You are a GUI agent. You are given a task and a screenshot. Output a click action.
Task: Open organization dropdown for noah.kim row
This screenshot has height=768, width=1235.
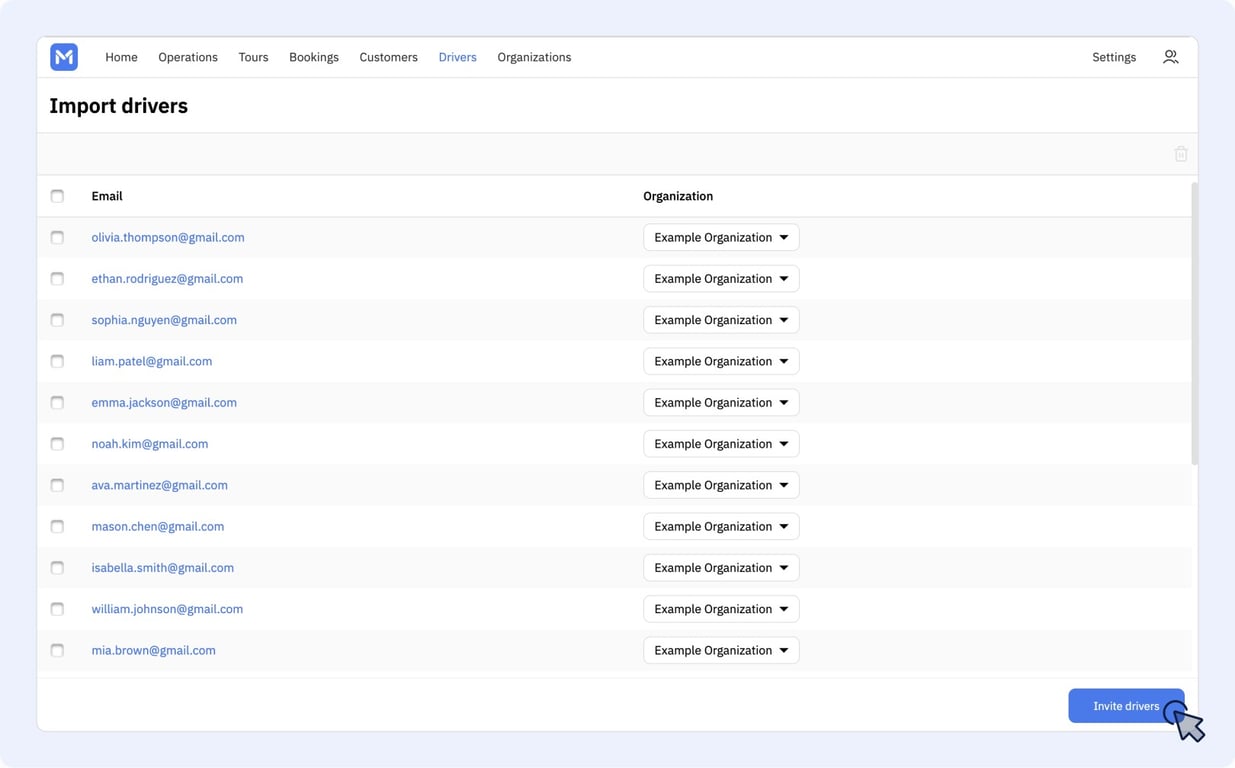click(x=721, y=443)
